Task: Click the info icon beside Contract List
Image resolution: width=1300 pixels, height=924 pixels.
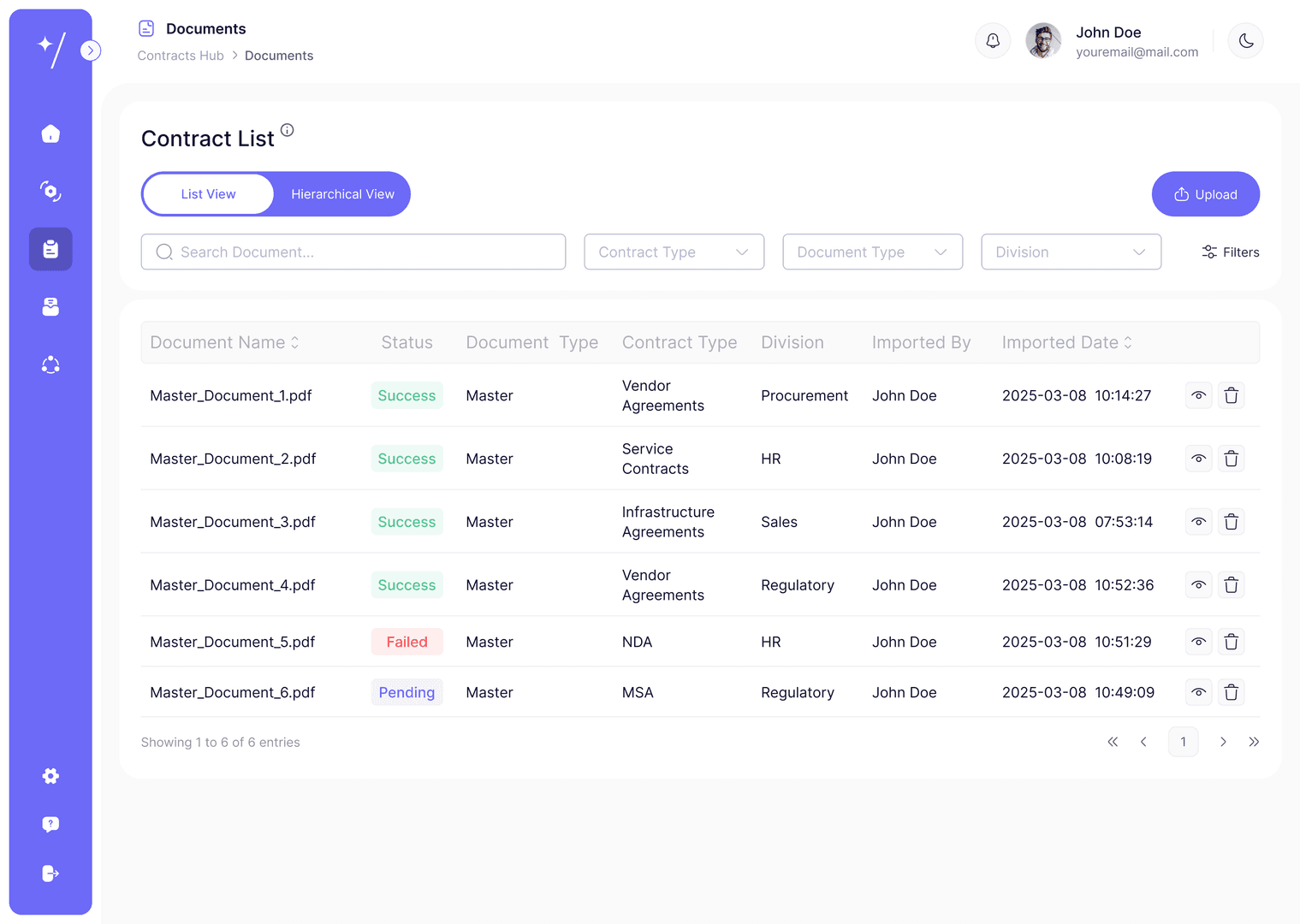Action: point(288,130)
